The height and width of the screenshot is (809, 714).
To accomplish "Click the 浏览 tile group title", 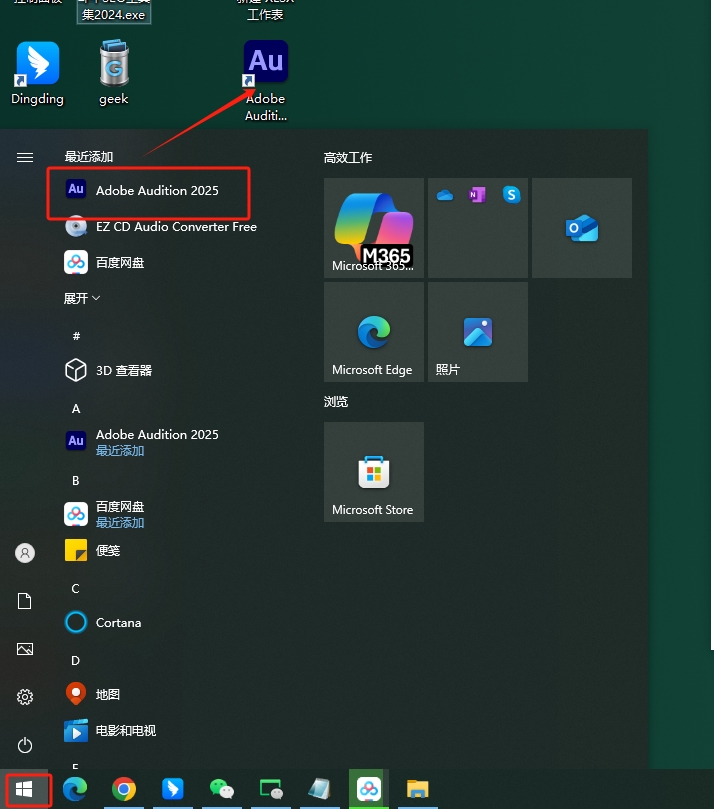I will pyautogui.click(x=336, y=402).
